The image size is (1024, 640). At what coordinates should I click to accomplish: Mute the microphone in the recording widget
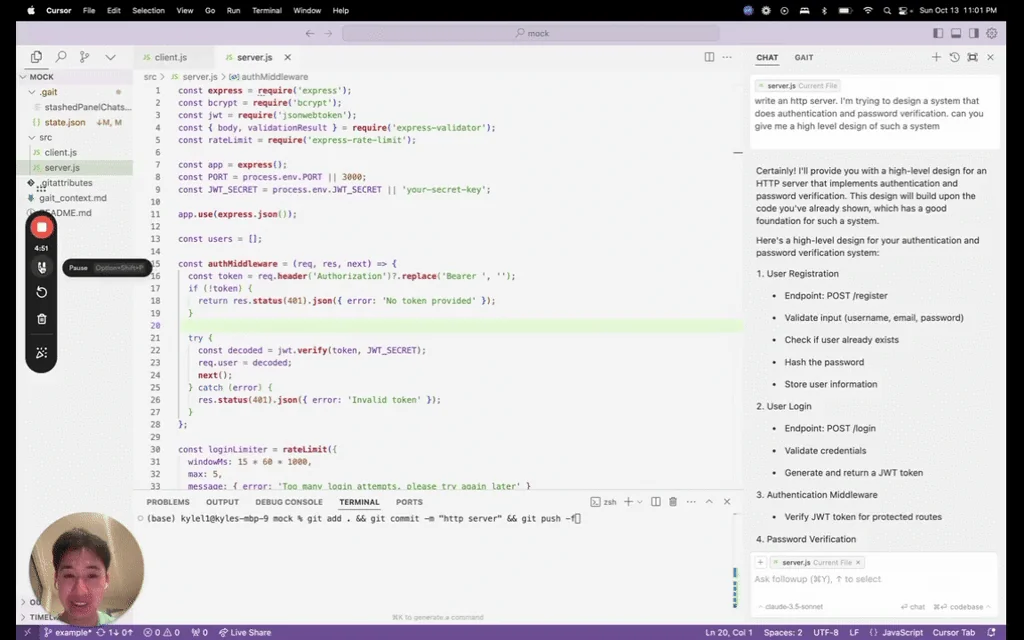pyautogui.click(x=40, y=266)
